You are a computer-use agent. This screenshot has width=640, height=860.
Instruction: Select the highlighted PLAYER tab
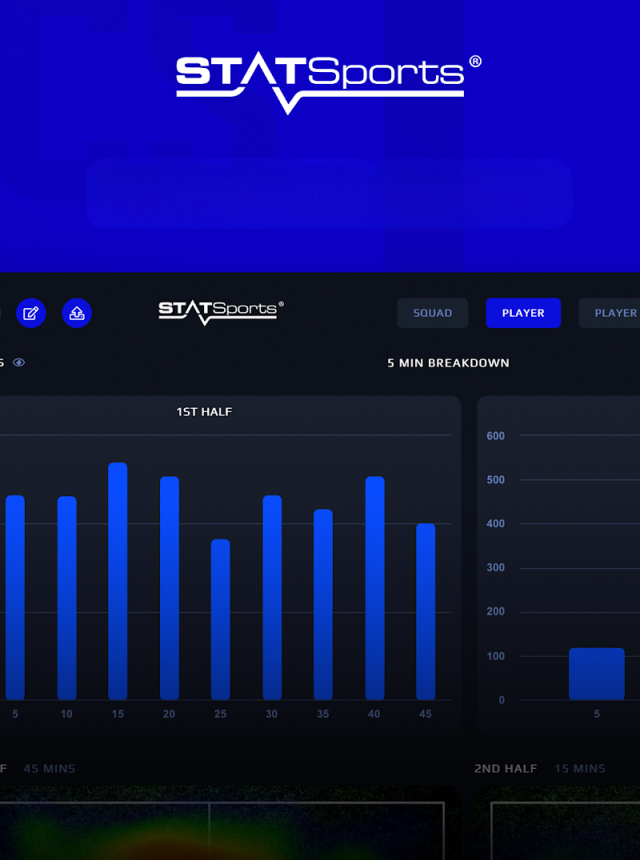(x=523, y=313)
